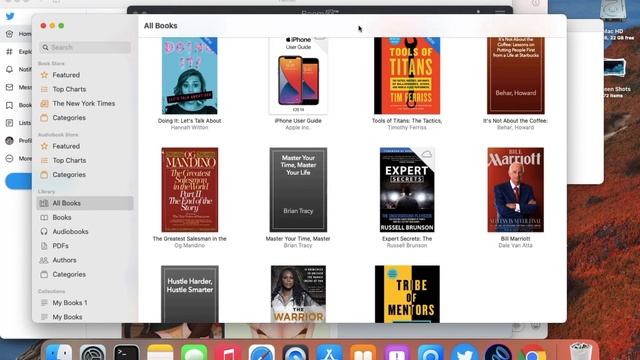Select All Books in the Library
The height and width of the screenshot is (360, 640).
click(85, 203)
